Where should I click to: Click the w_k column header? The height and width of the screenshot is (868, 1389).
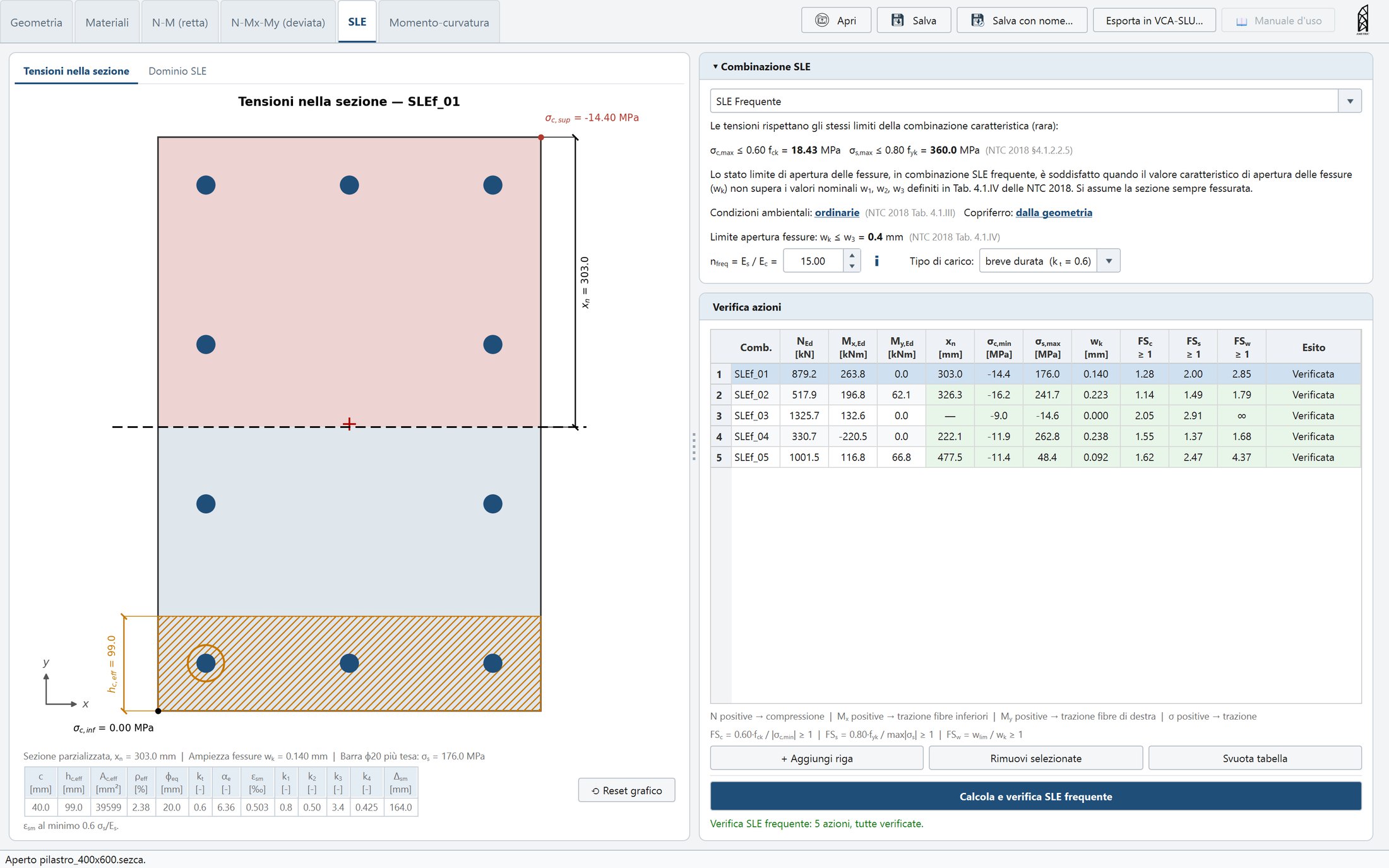coord(1096,347)
